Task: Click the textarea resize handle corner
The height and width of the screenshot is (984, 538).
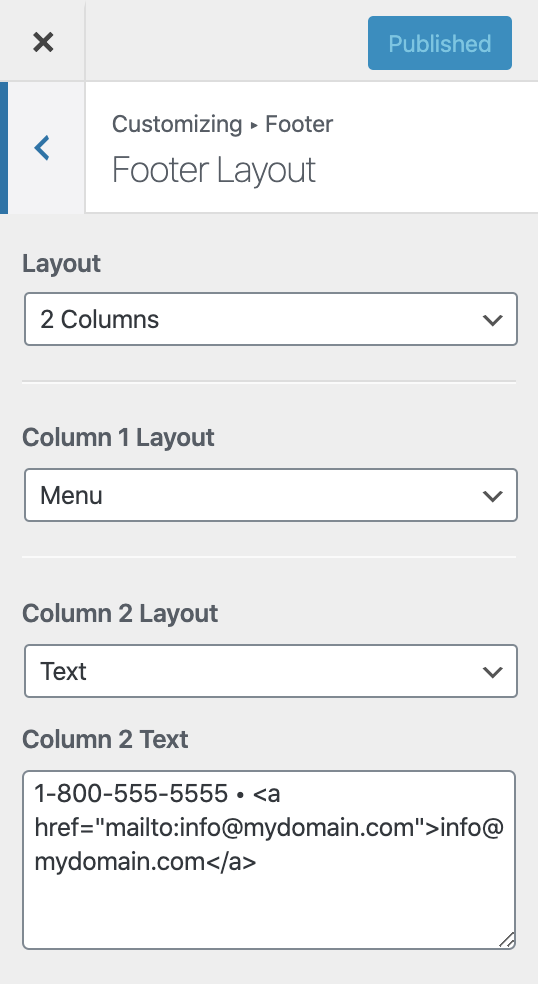Action: tap(507, 940)
